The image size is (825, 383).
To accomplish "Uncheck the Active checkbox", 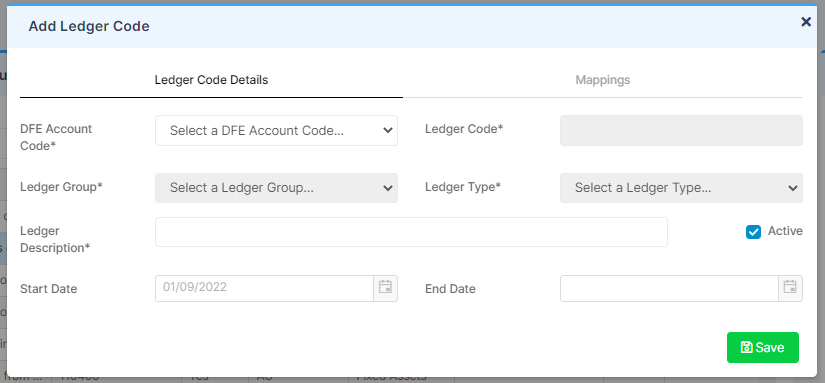I will click(753, 231).
